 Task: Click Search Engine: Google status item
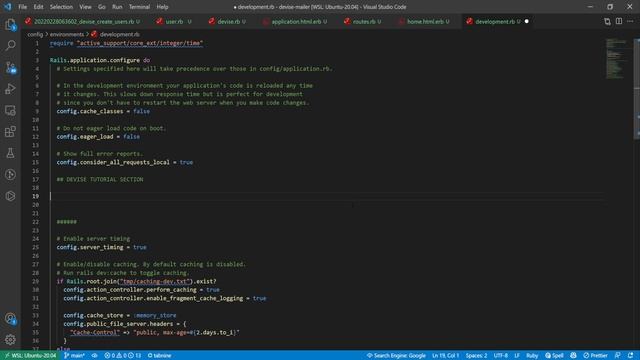(x=396, y=356)
